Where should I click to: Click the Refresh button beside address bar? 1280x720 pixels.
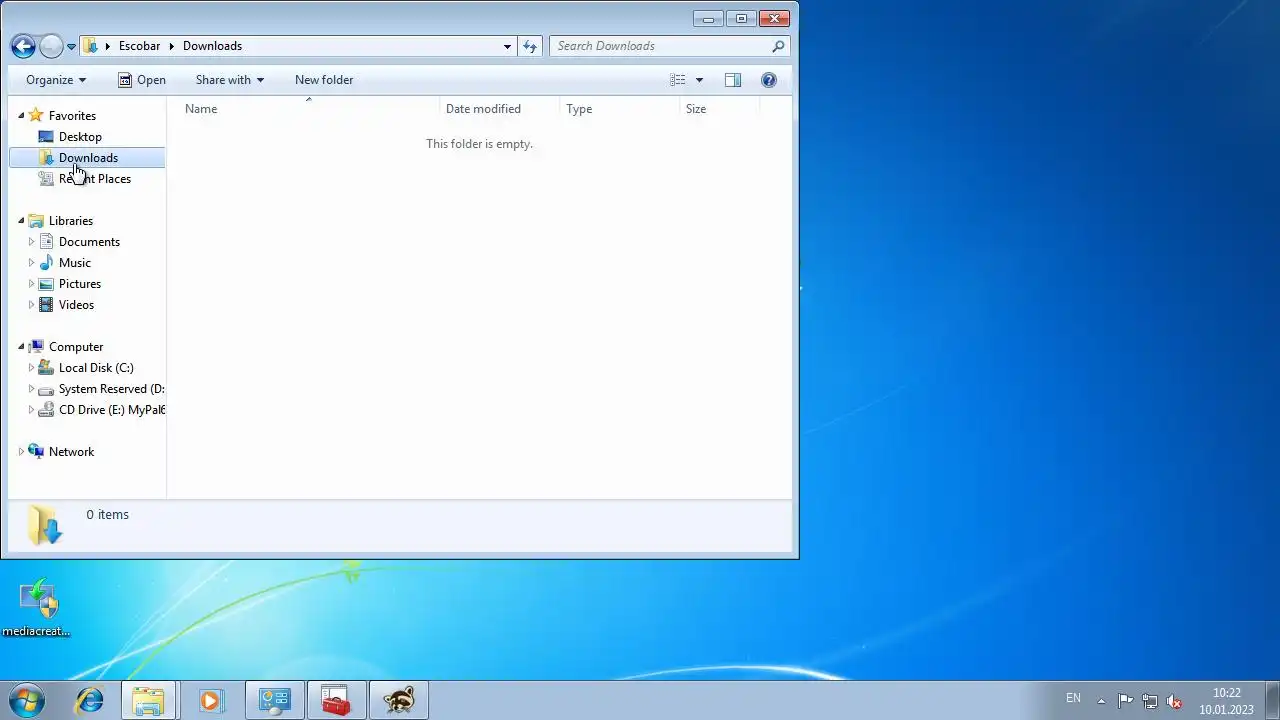(x=530, y=46)
